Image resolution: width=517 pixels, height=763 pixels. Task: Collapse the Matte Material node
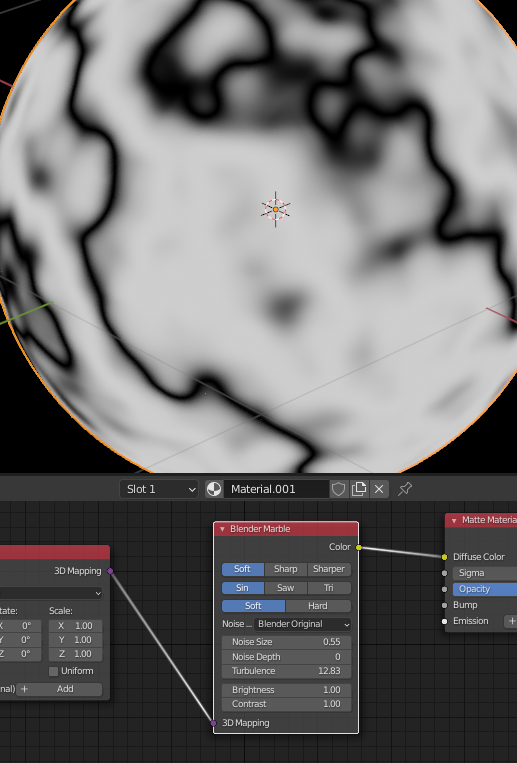click(x=454, y=520)
